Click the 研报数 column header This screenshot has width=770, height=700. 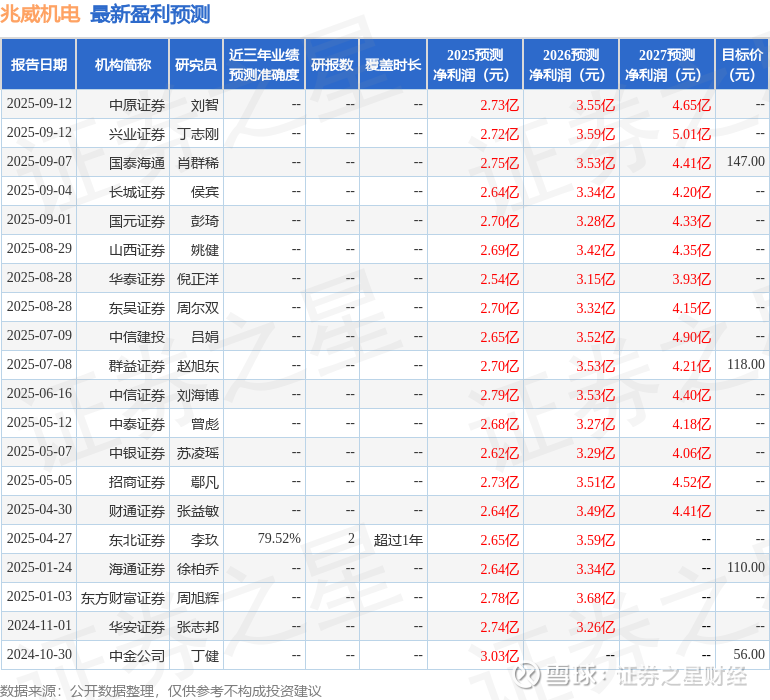[x=332, y=65]
